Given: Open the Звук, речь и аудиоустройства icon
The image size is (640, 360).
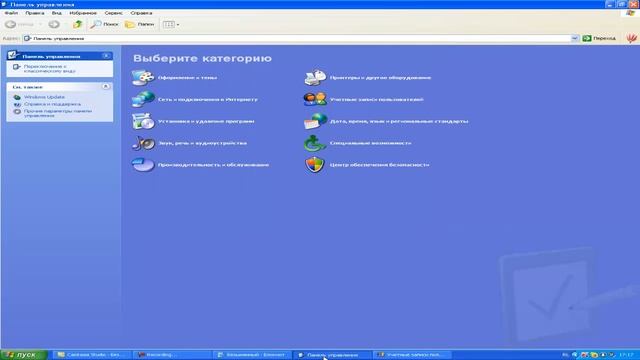Looking at the screenshot, I should (x=143, y=143).
